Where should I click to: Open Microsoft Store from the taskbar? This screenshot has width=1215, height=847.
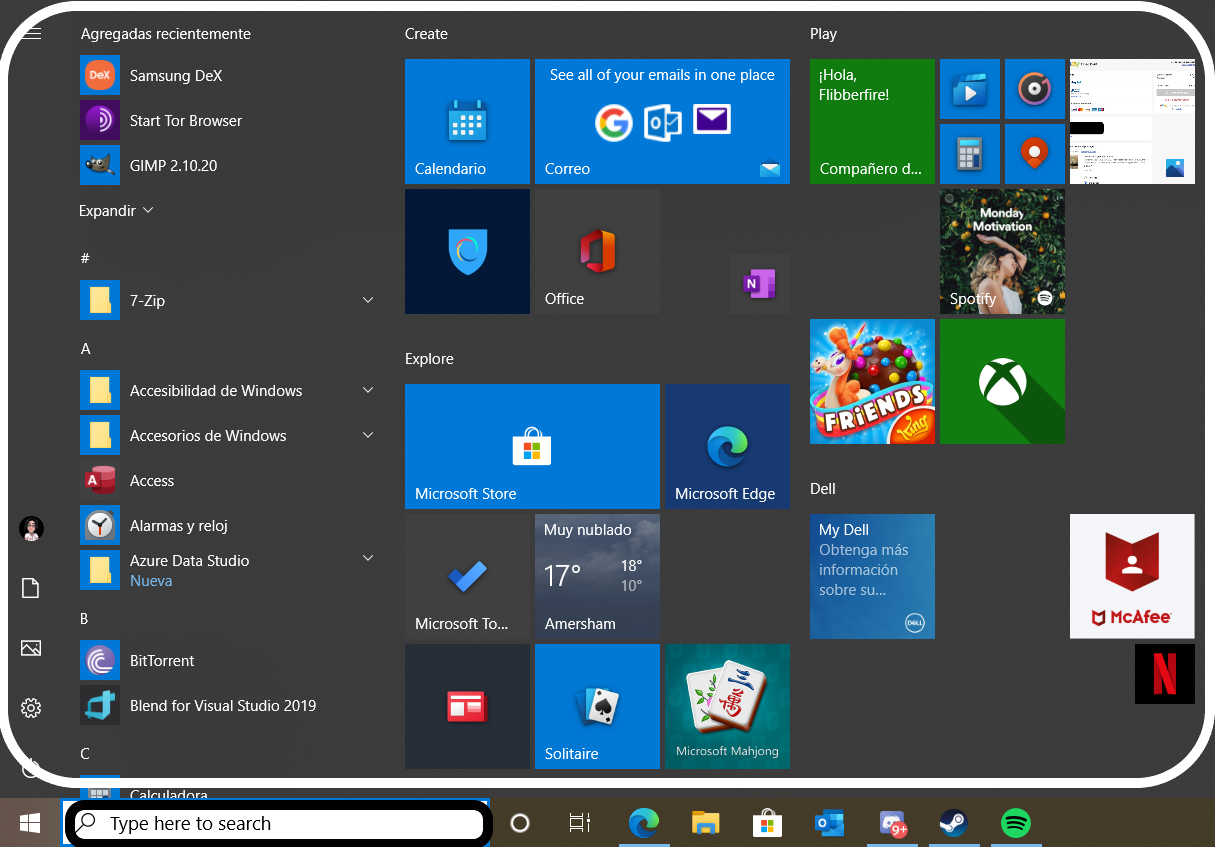pos(767,823)
